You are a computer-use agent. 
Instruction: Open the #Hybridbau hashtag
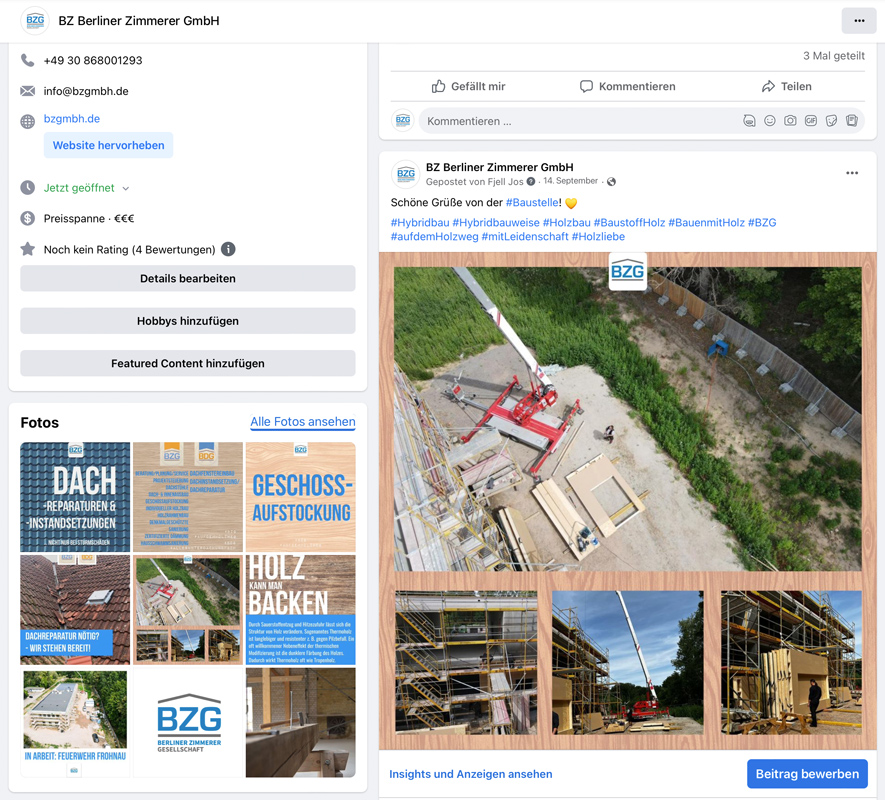point(420,222)
